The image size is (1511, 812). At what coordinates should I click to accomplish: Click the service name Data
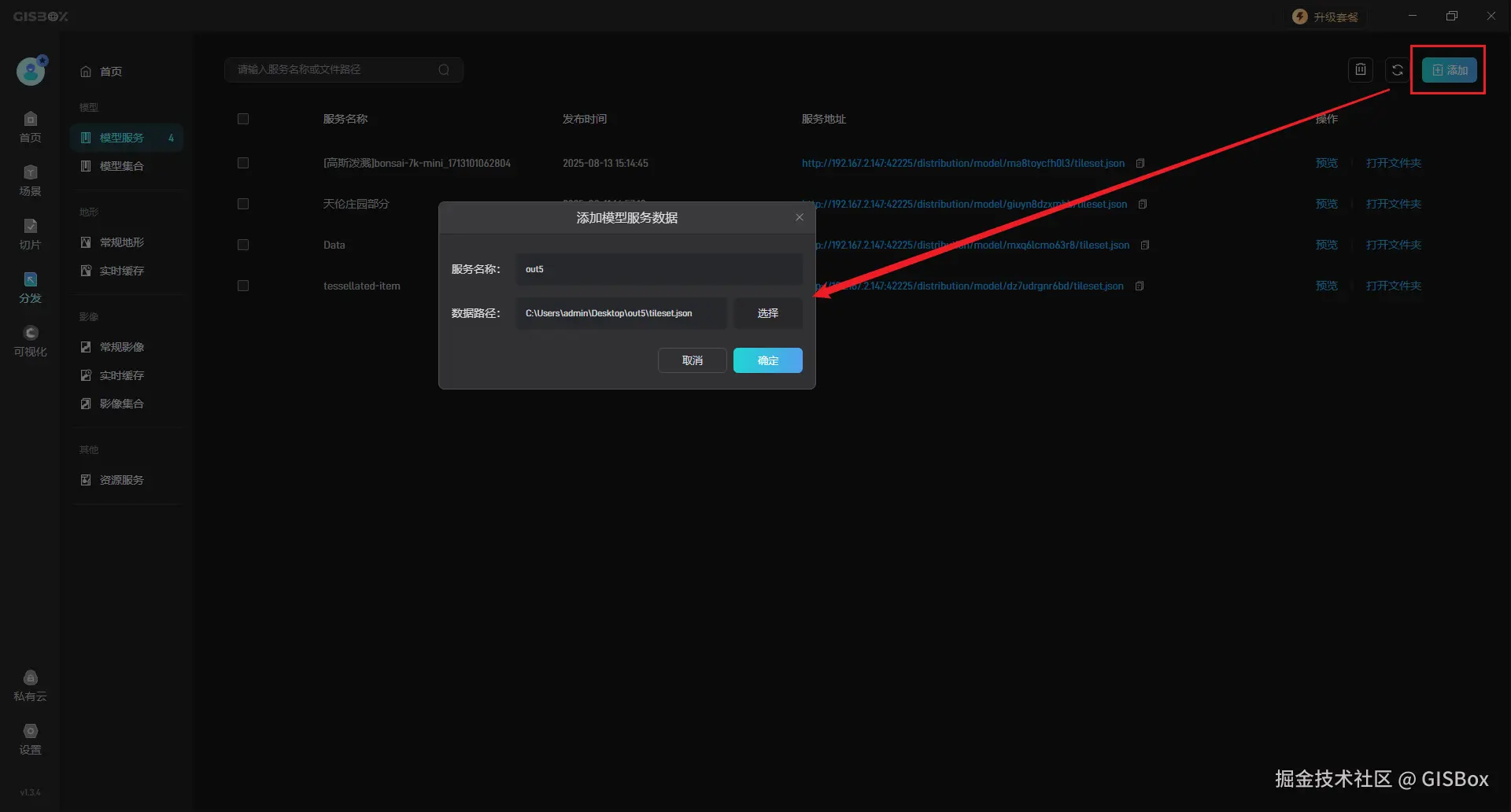(334, 245)
